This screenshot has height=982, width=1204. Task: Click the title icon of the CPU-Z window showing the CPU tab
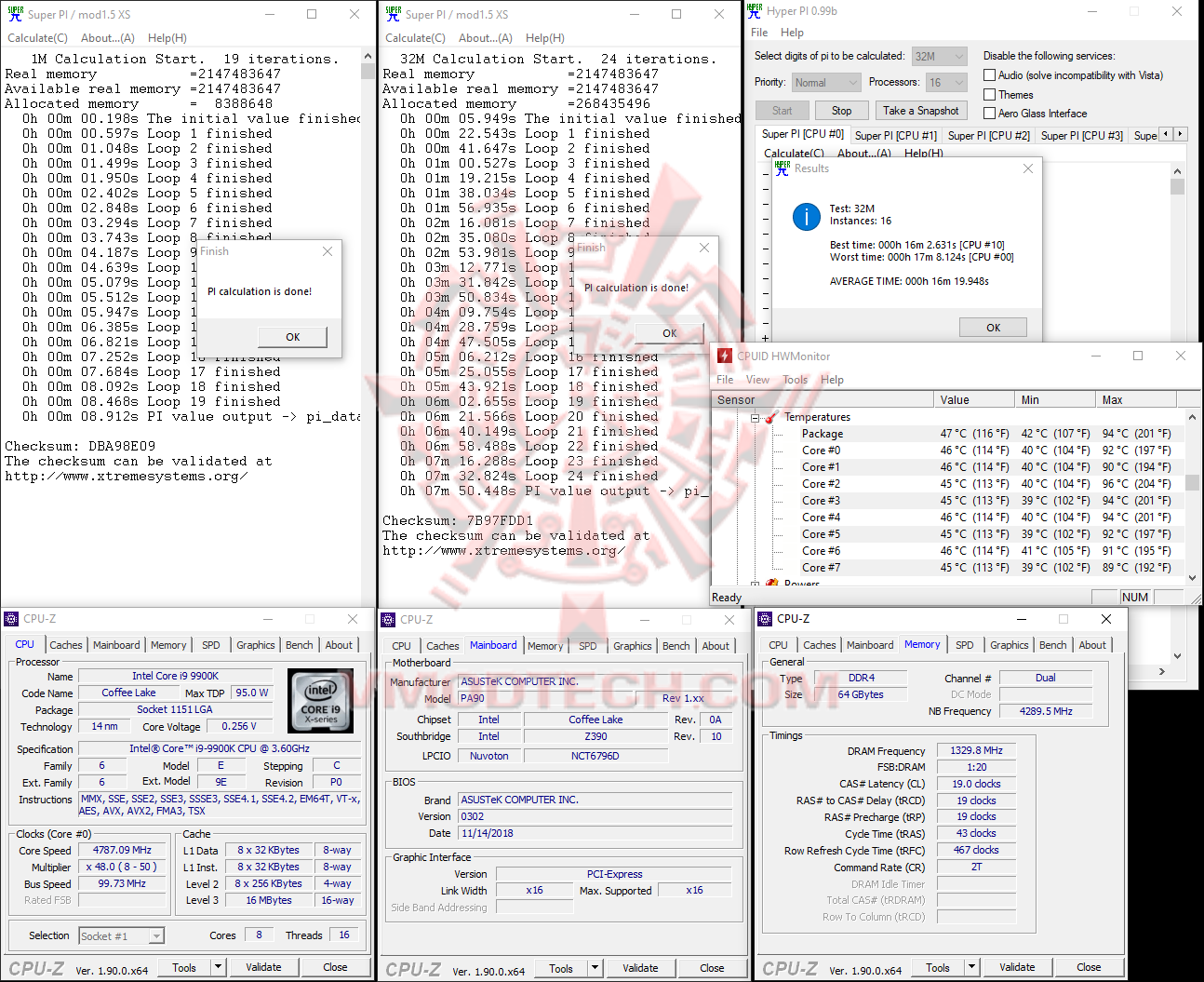11,619
